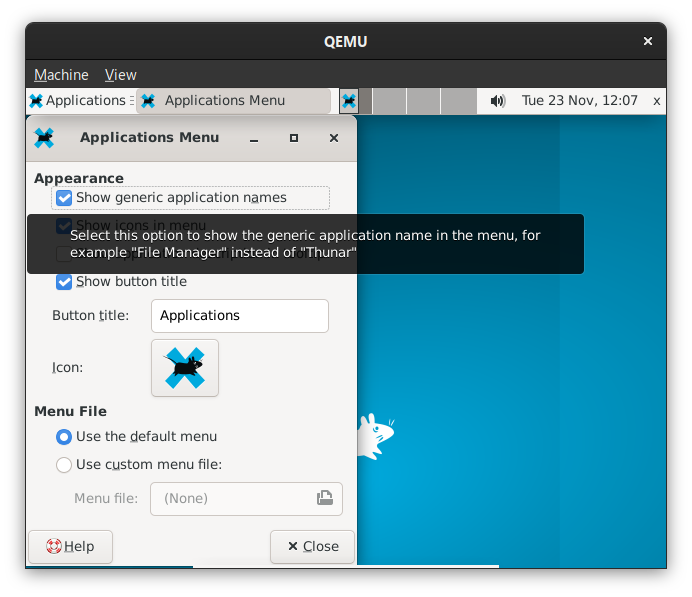This screenshot has width=692, height=597.
Task: Select Applications Menu taskbar window button
Action: [233, 101]
